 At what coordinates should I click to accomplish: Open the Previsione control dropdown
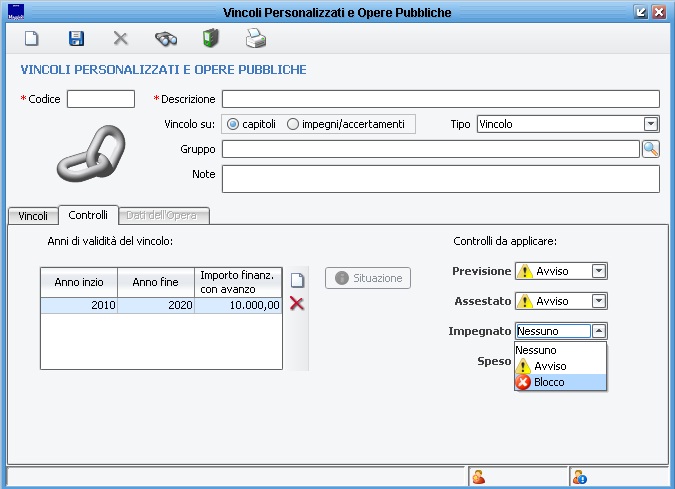[x=599, y=271]
